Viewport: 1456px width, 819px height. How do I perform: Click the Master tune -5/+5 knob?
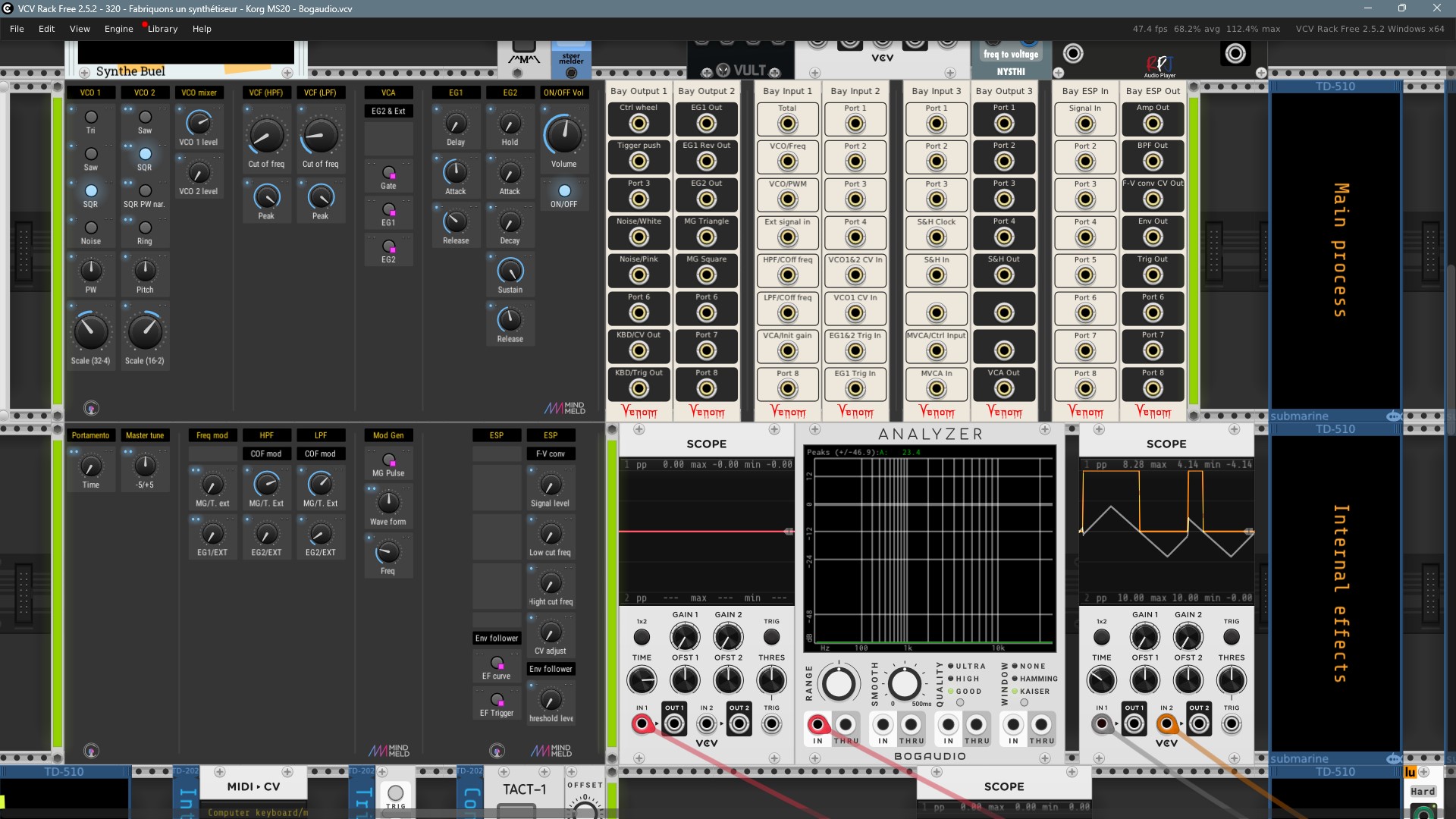click(x=145, y=466)
